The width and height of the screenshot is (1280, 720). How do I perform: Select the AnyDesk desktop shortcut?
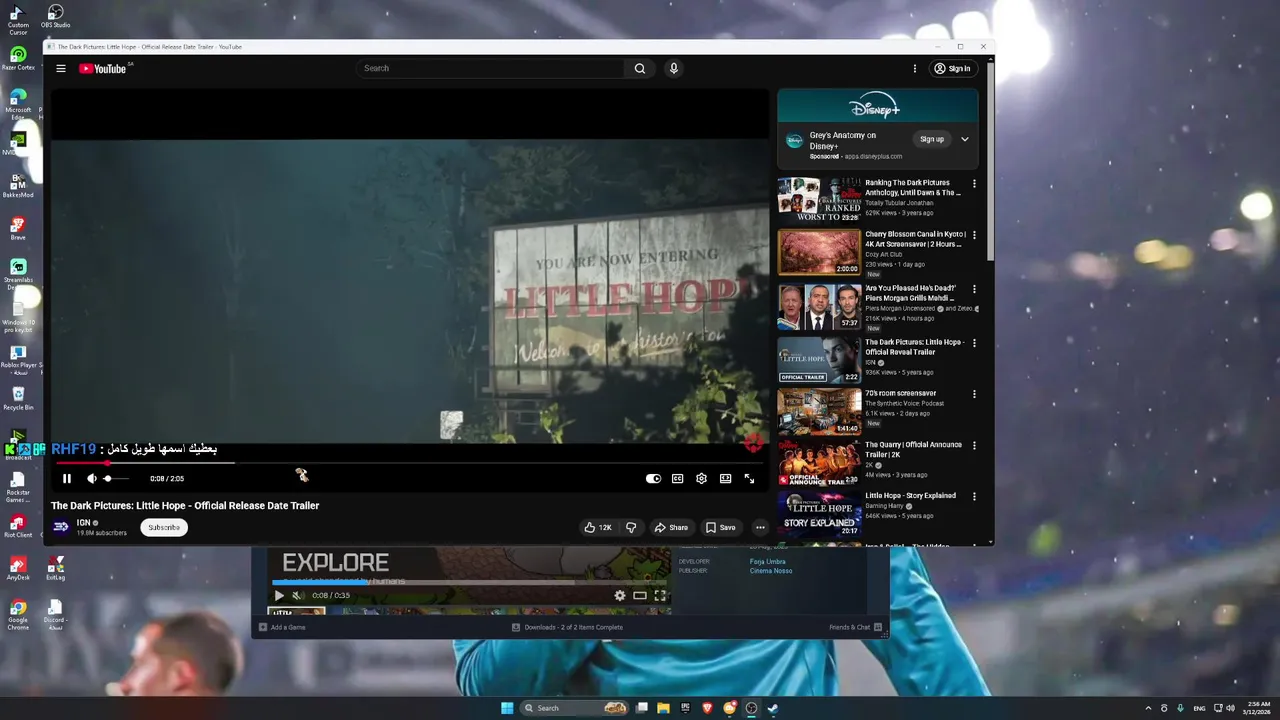tap(18, 569)
